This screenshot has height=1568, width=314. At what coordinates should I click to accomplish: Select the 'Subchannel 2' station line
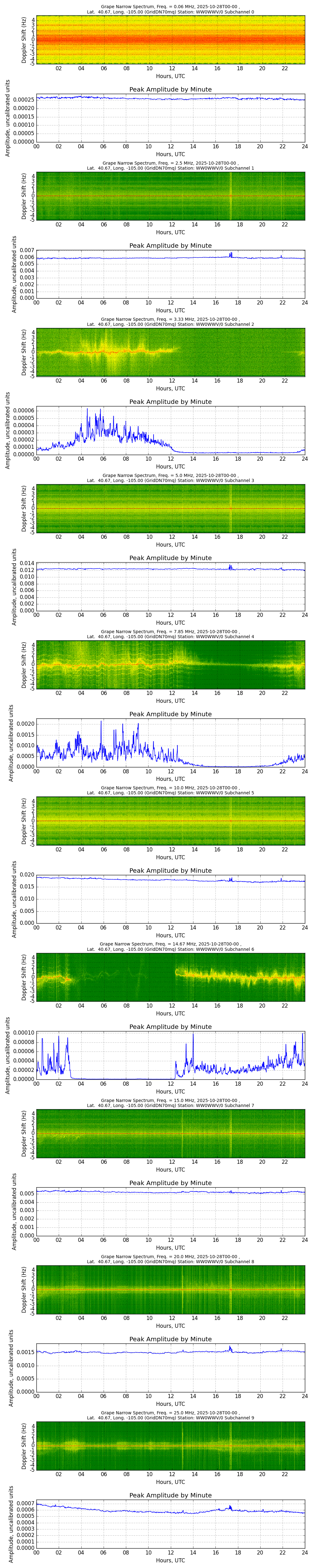click(x=170, y=325)
